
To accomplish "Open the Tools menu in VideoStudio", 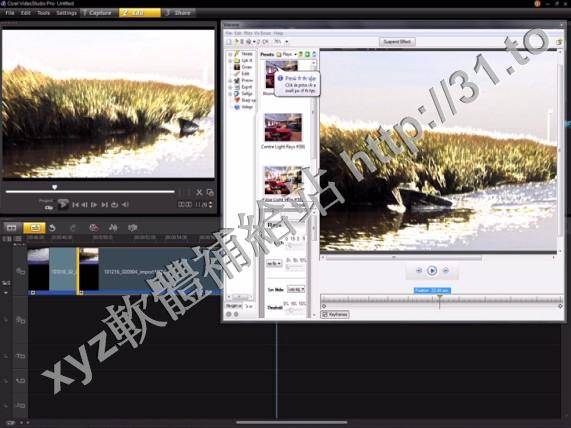I will point(43,13).
